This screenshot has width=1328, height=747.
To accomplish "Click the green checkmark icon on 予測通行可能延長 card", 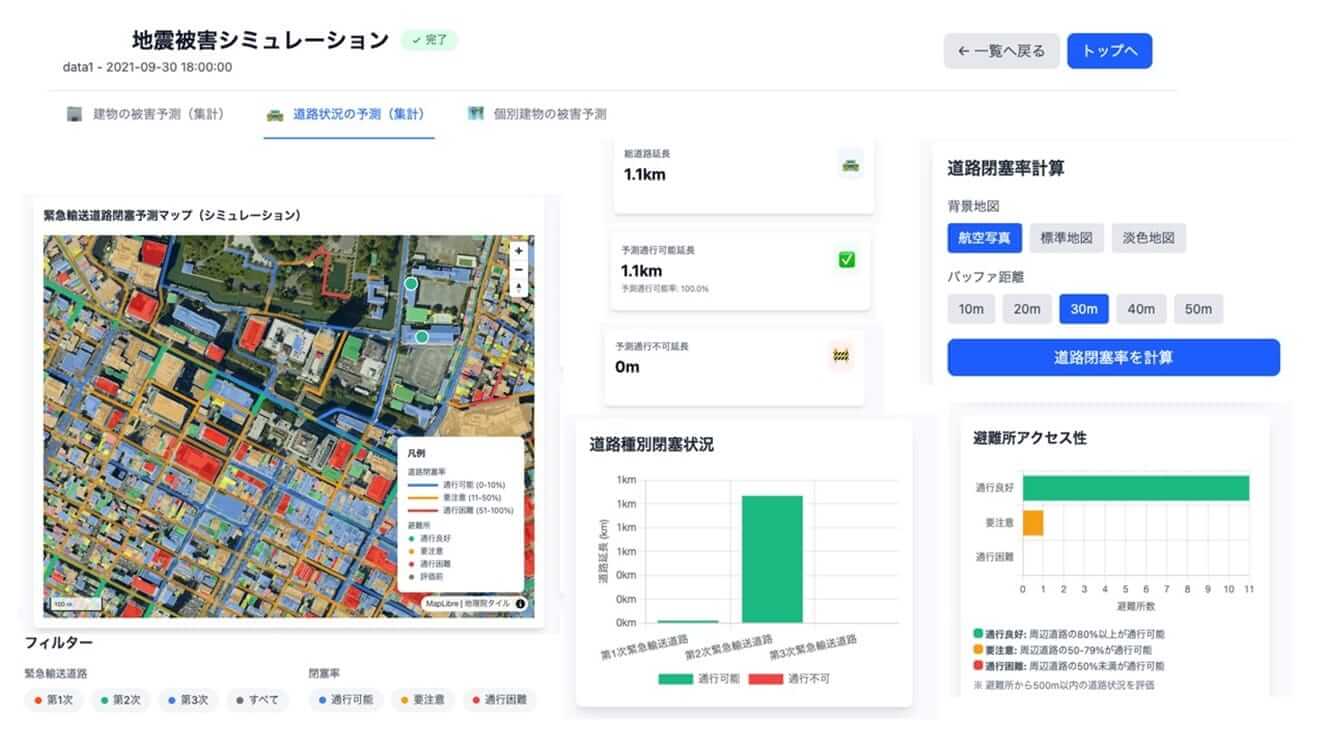I will 846,260.
